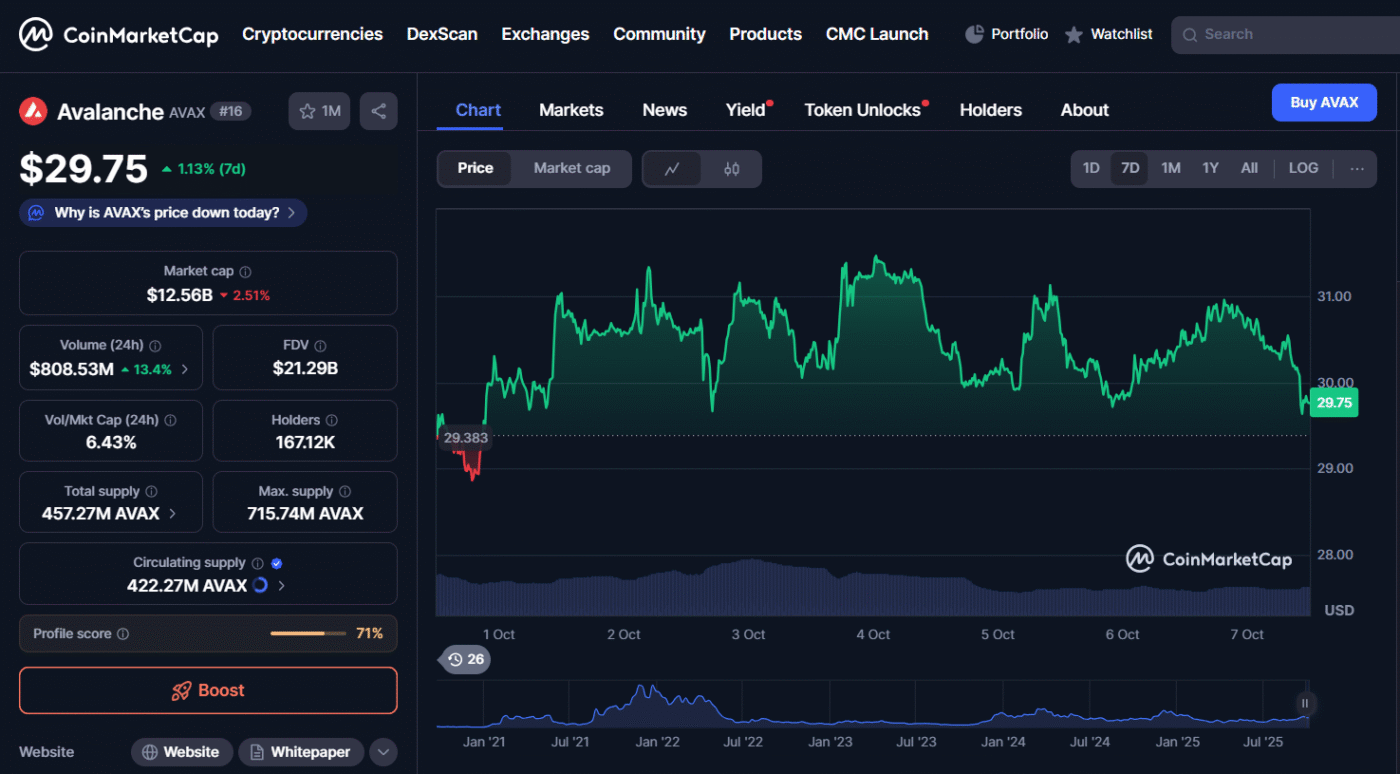Image resolution: width=1400 pixels, height=774 pixels.
Task: Select the Price chart toggle
Action: [x=475, y=168]
